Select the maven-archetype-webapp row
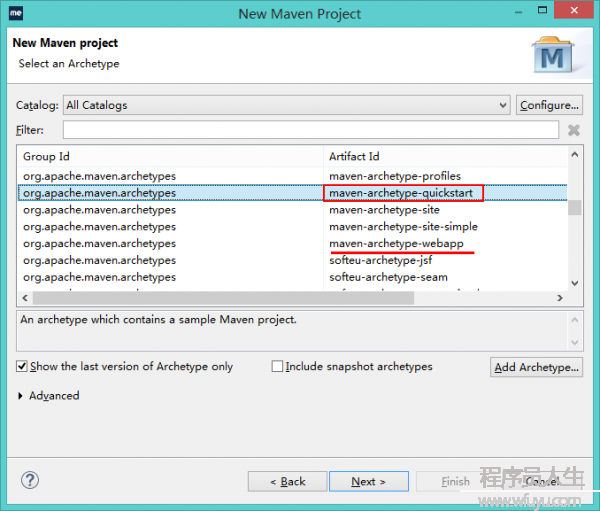The height and width of the screenshot is (511, 600). tap(293, 243)
